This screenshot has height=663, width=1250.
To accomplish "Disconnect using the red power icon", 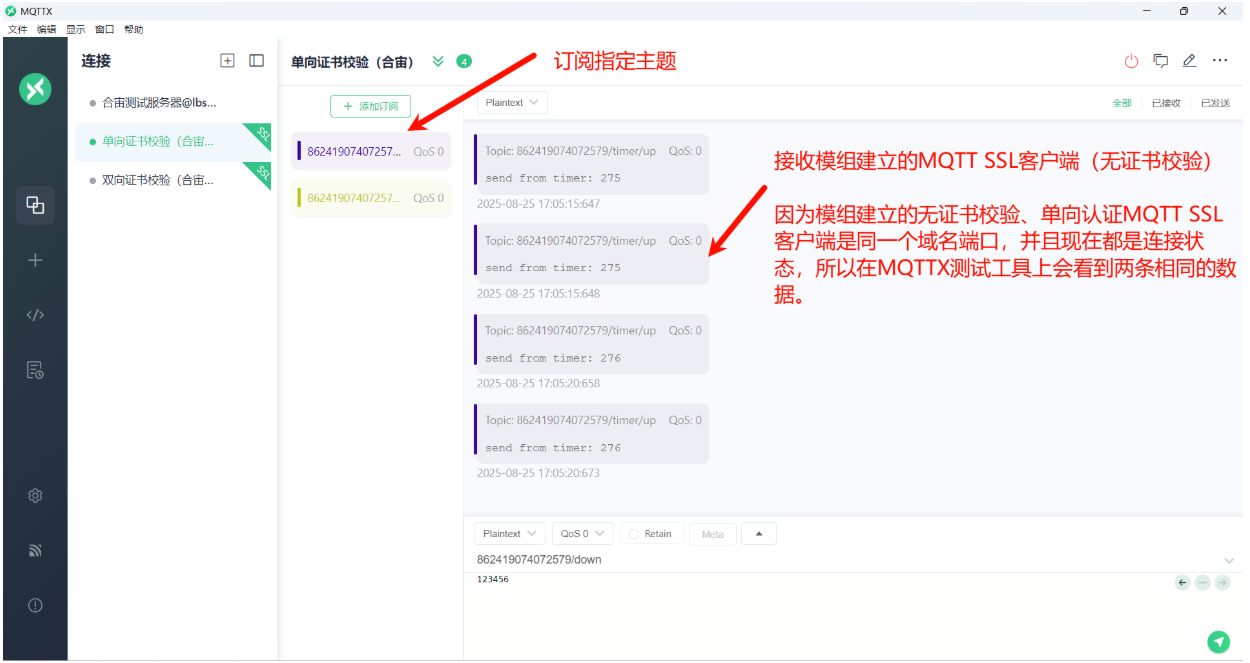I will pos(1131,61).
